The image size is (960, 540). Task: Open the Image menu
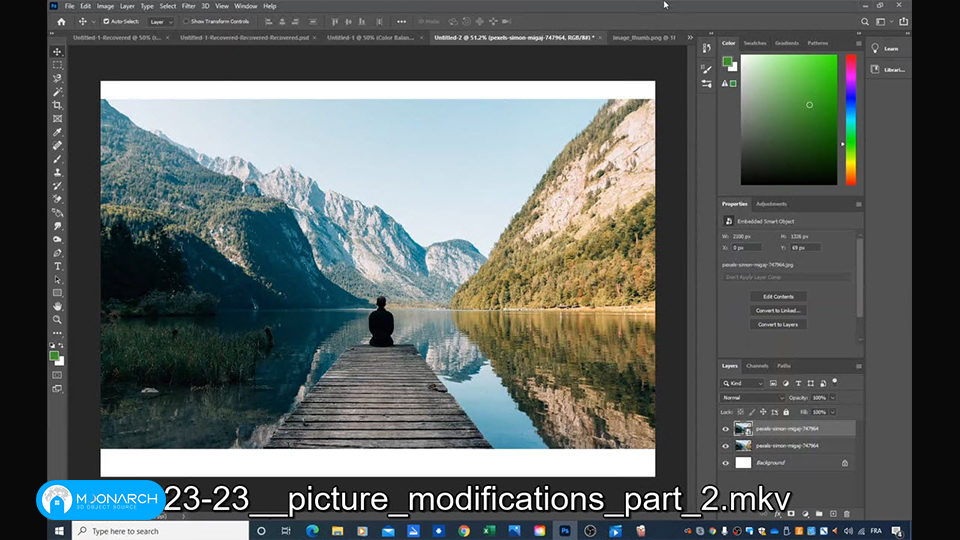pyautogui.click(x=105, y=6)
